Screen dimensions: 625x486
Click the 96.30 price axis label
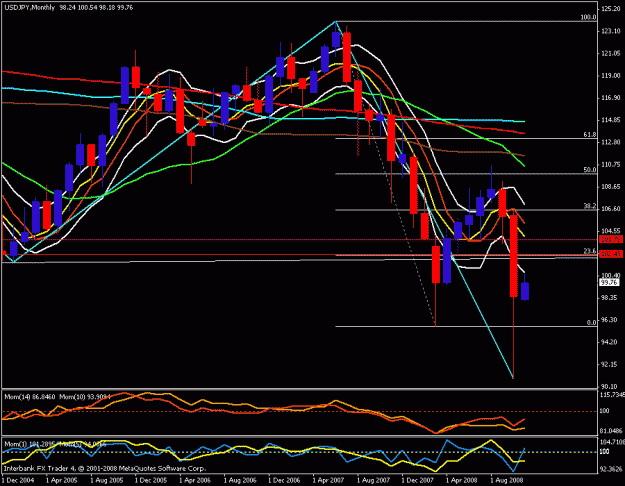pyautogui.click(x=611, y=320)
